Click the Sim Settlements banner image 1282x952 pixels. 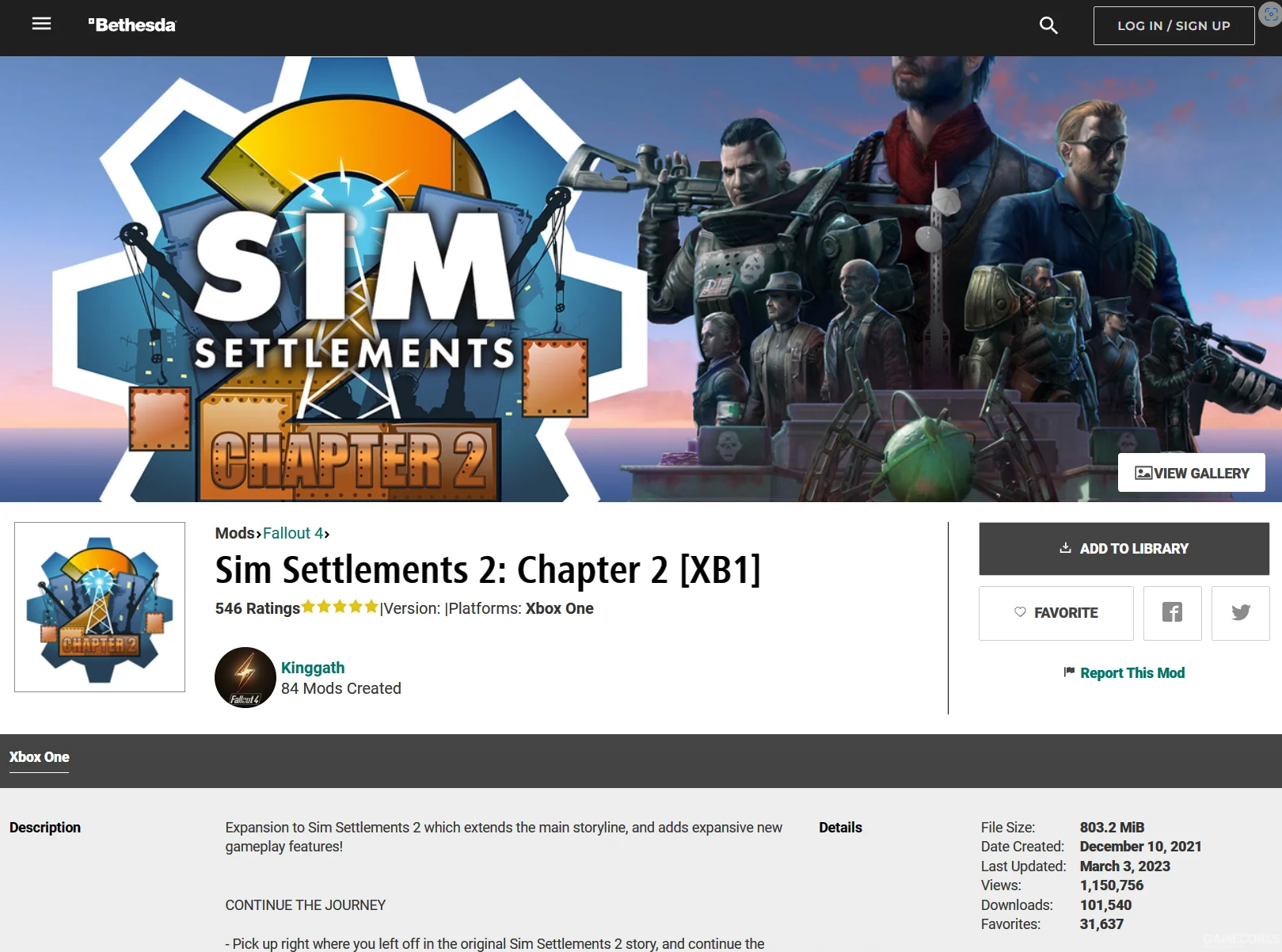641,279
